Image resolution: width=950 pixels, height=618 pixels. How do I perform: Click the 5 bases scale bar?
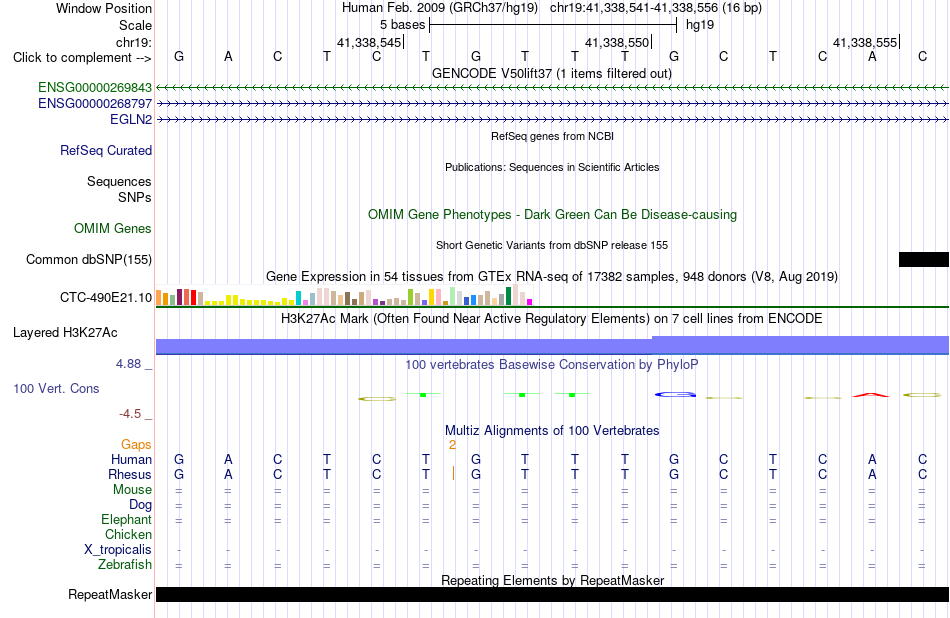tap(553, 25)
